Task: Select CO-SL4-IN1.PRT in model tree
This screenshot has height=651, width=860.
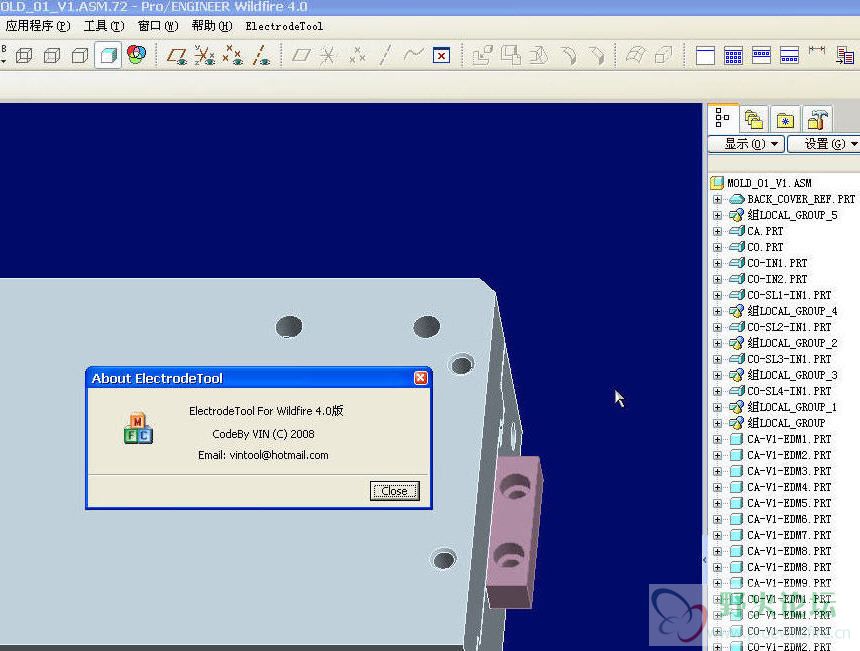Action: [x=789, y=391]
